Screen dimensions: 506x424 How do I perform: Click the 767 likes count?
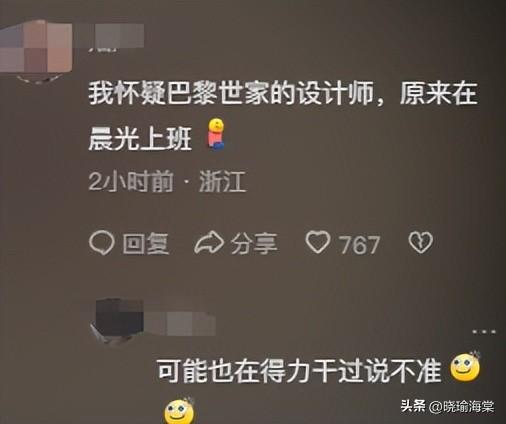coord(359,245)
